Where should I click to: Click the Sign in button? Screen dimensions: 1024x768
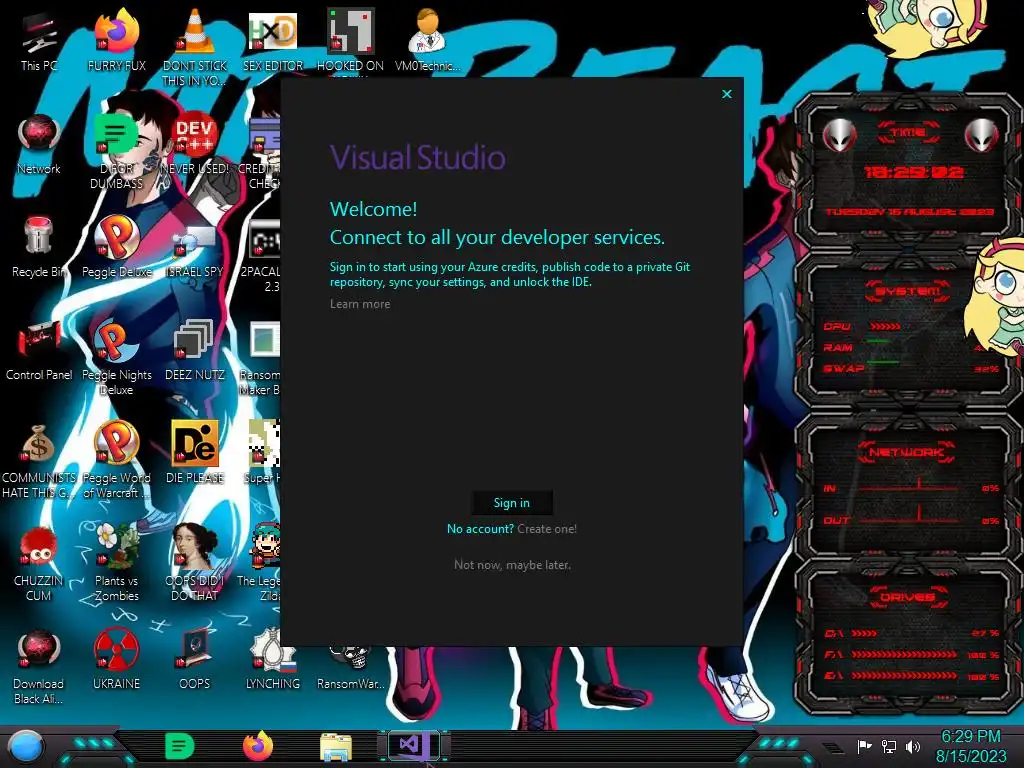[x=512, y=502]
